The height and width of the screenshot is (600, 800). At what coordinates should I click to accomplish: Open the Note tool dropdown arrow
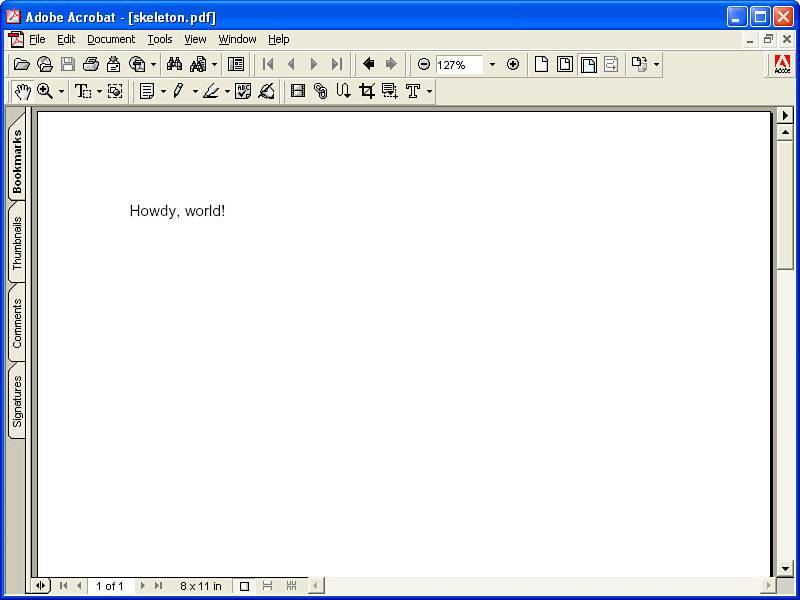163,91
